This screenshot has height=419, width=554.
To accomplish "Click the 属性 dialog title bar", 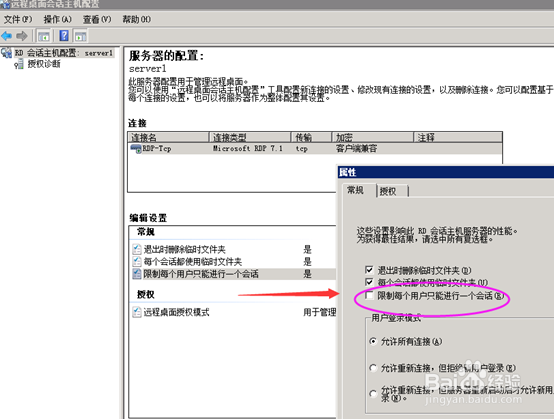I will (446, 172).
